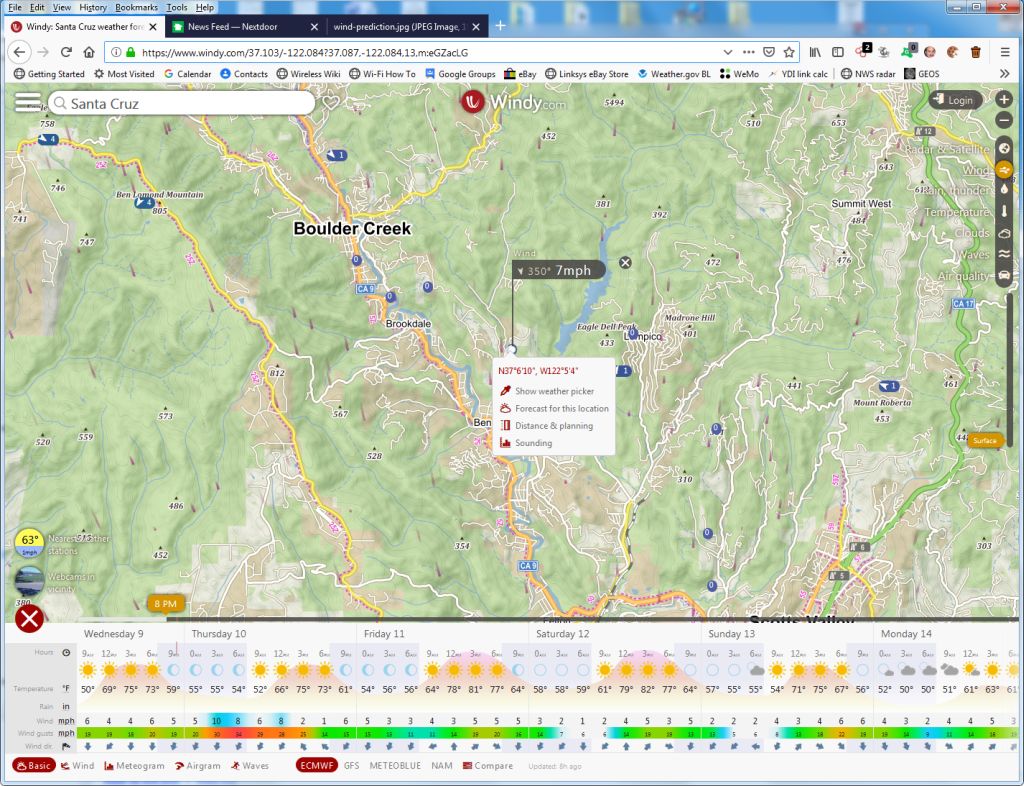This screenshot has width=1024, height=786.
Task: Zoom in the map with plus button
Action: point(1004,100)
